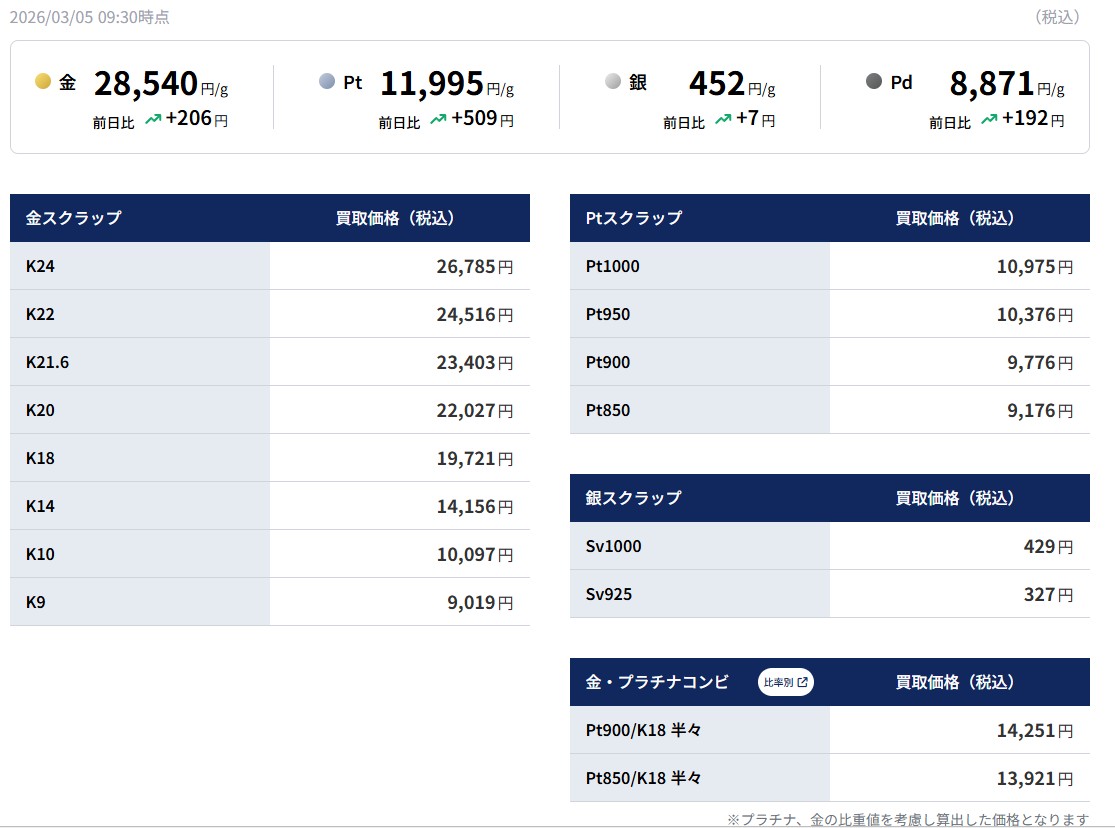Open the 比率別 link button
The height and width of the screenshot is (828, 1115).
785,682
